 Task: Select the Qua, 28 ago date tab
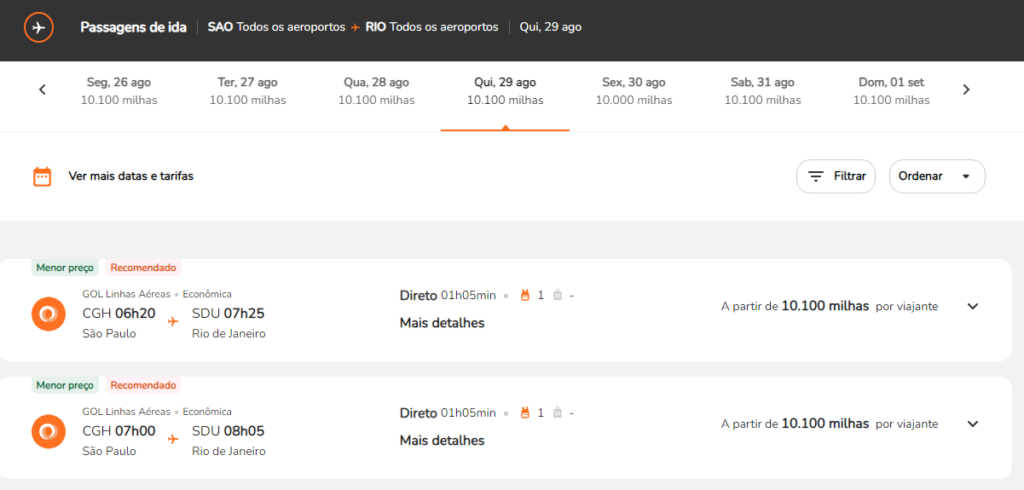coord(376,91)
